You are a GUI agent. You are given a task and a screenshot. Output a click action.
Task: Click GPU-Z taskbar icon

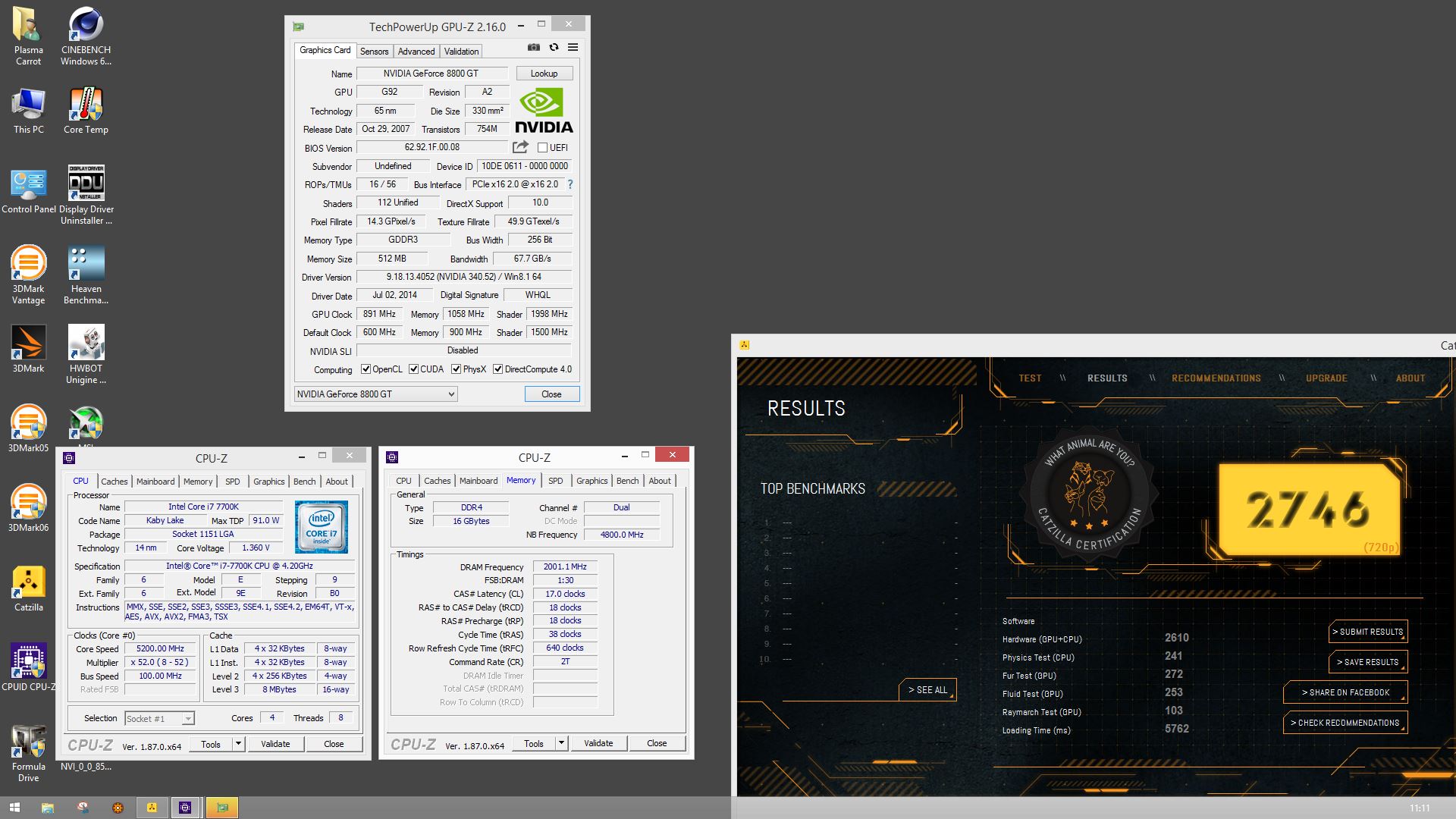tap(222, 808)
